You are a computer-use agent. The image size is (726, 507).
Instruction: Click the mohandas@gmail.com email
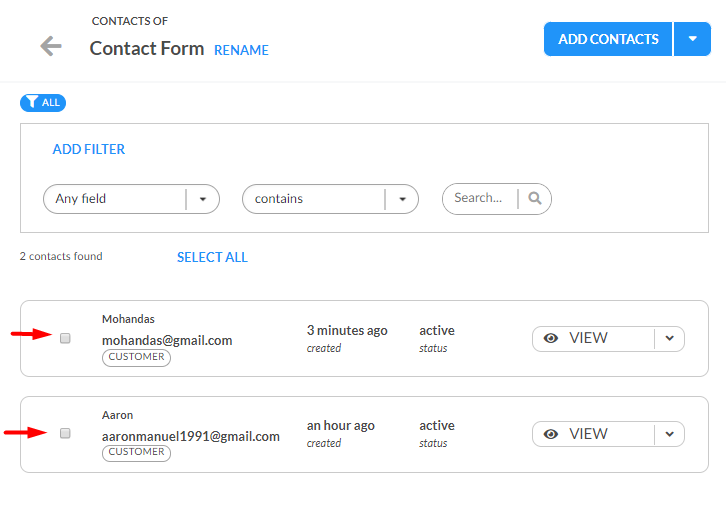(x=167, y=340)
